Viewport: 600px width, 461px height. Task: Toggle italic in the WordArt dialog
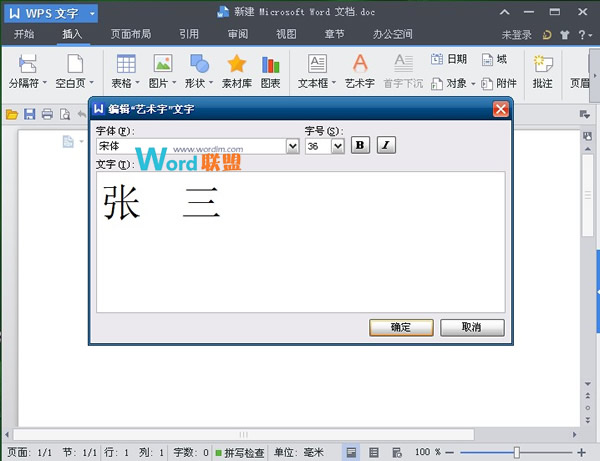click(x=386, y=146)
